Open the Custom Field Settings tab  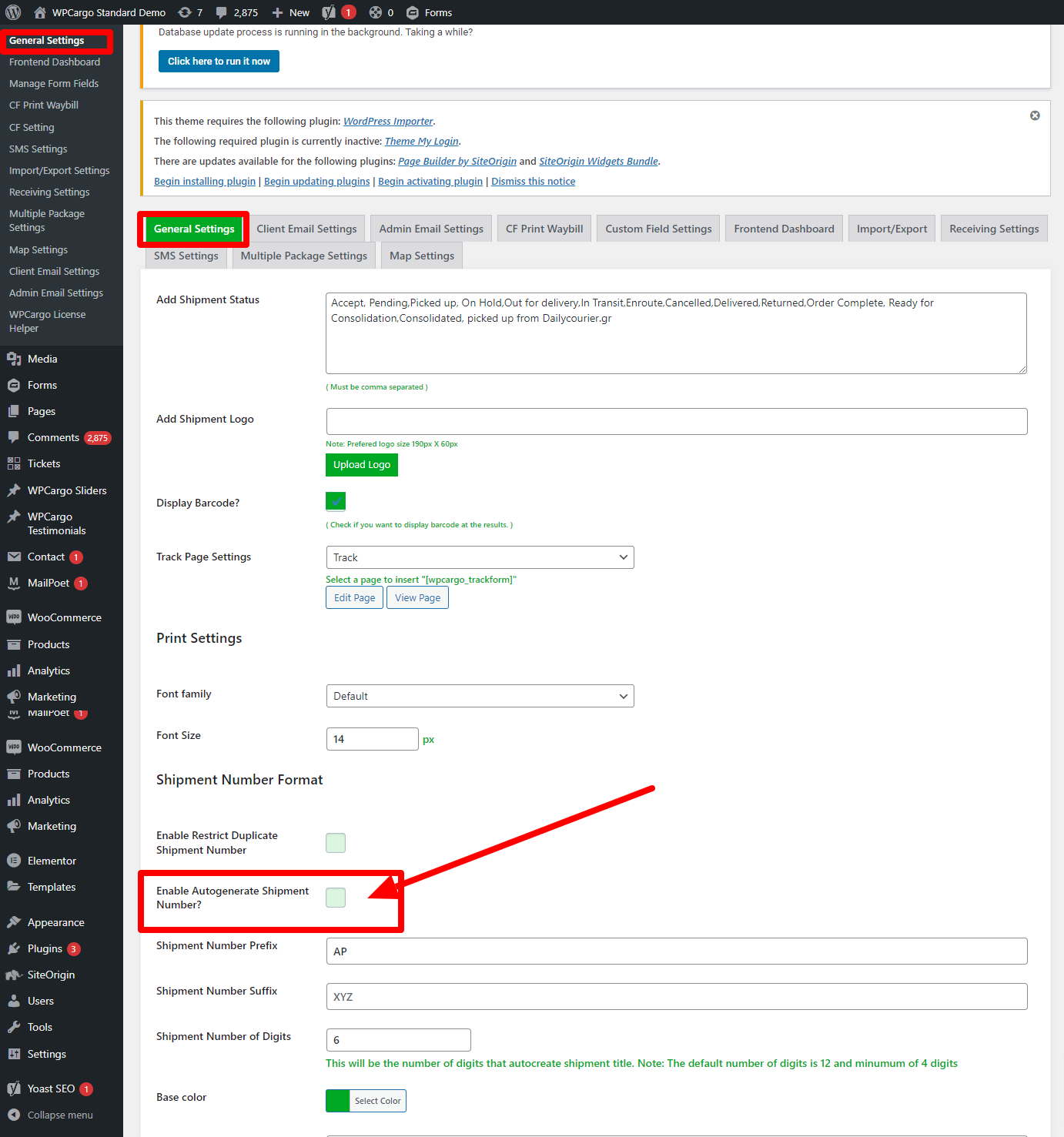pos(658,229)
